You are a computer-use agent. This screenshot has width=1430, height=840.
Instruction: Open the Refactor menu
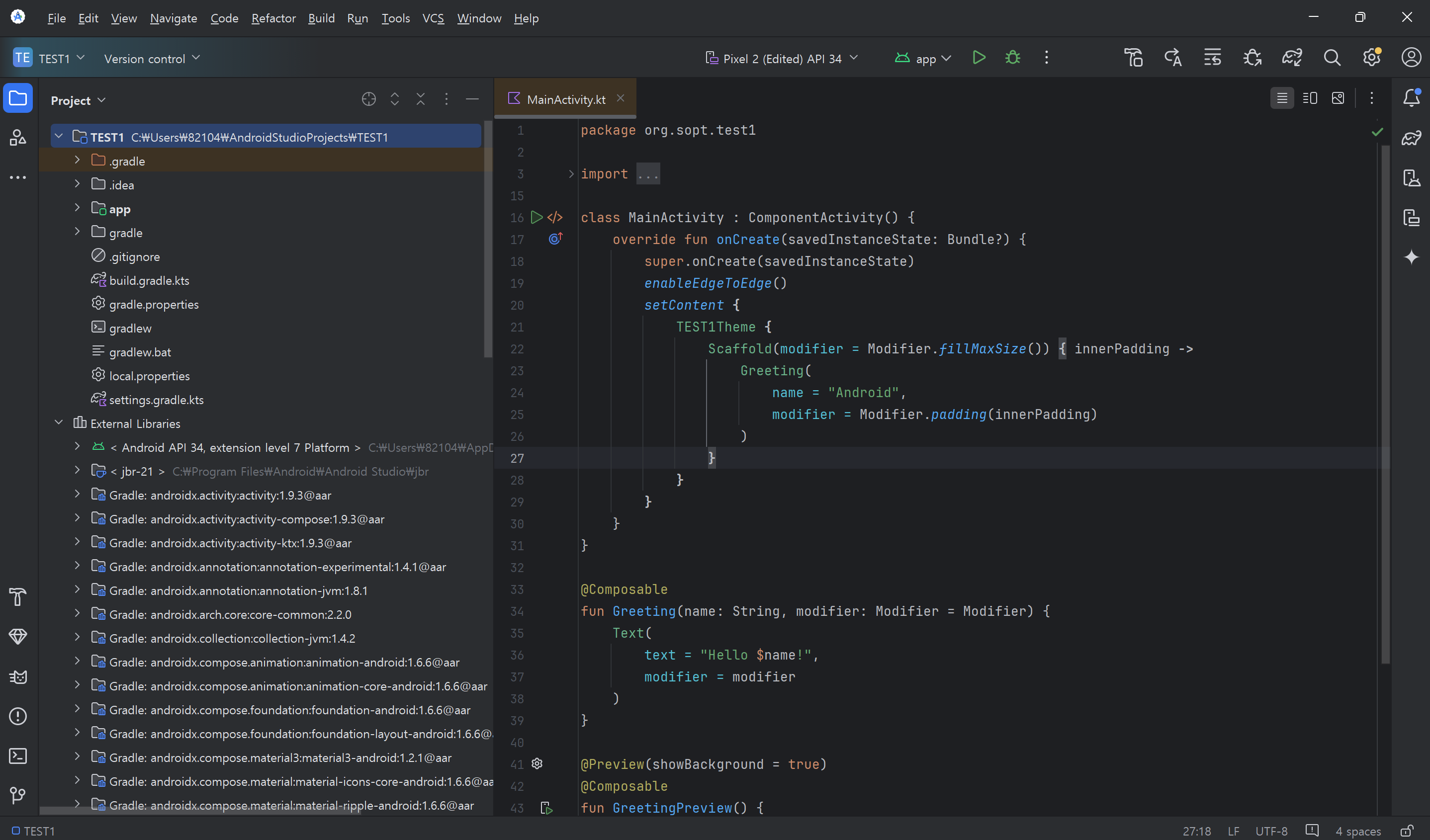coord(273,18)
